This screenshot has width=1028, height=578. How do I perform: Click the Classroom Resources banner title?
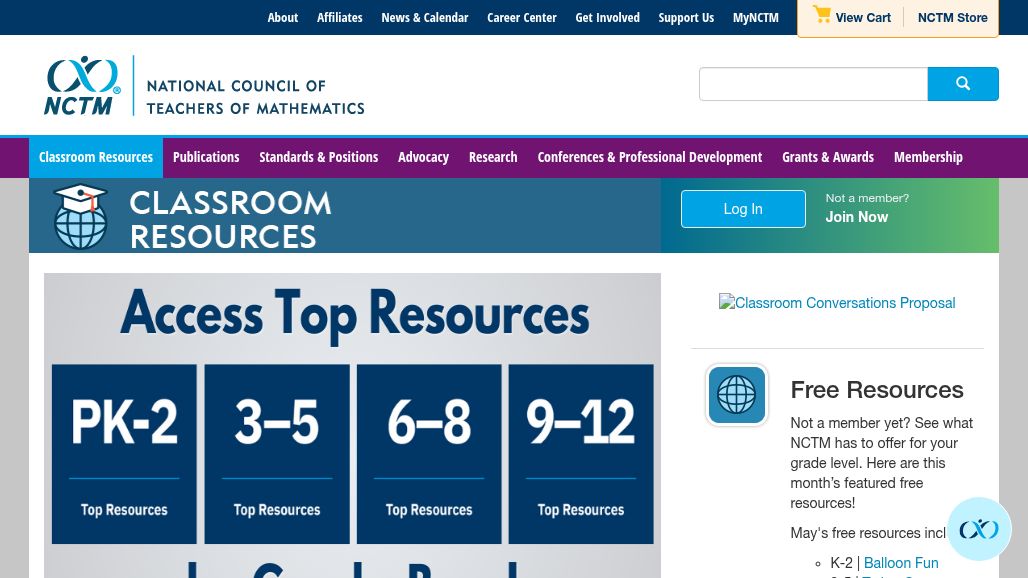click(230, 220)
